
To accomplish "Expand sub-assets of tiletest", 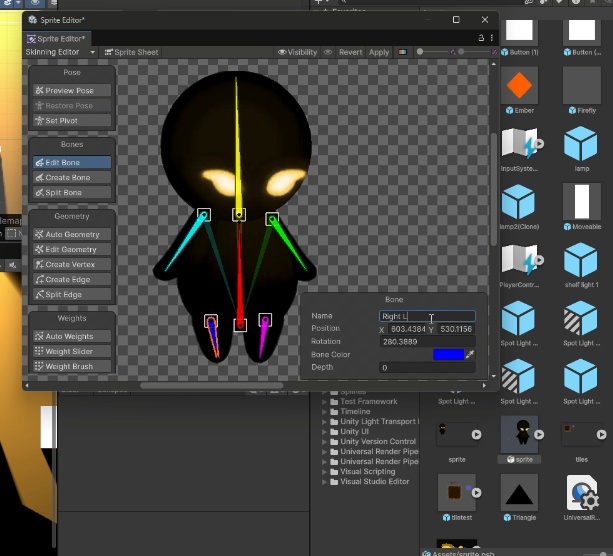I will [476, 493].
